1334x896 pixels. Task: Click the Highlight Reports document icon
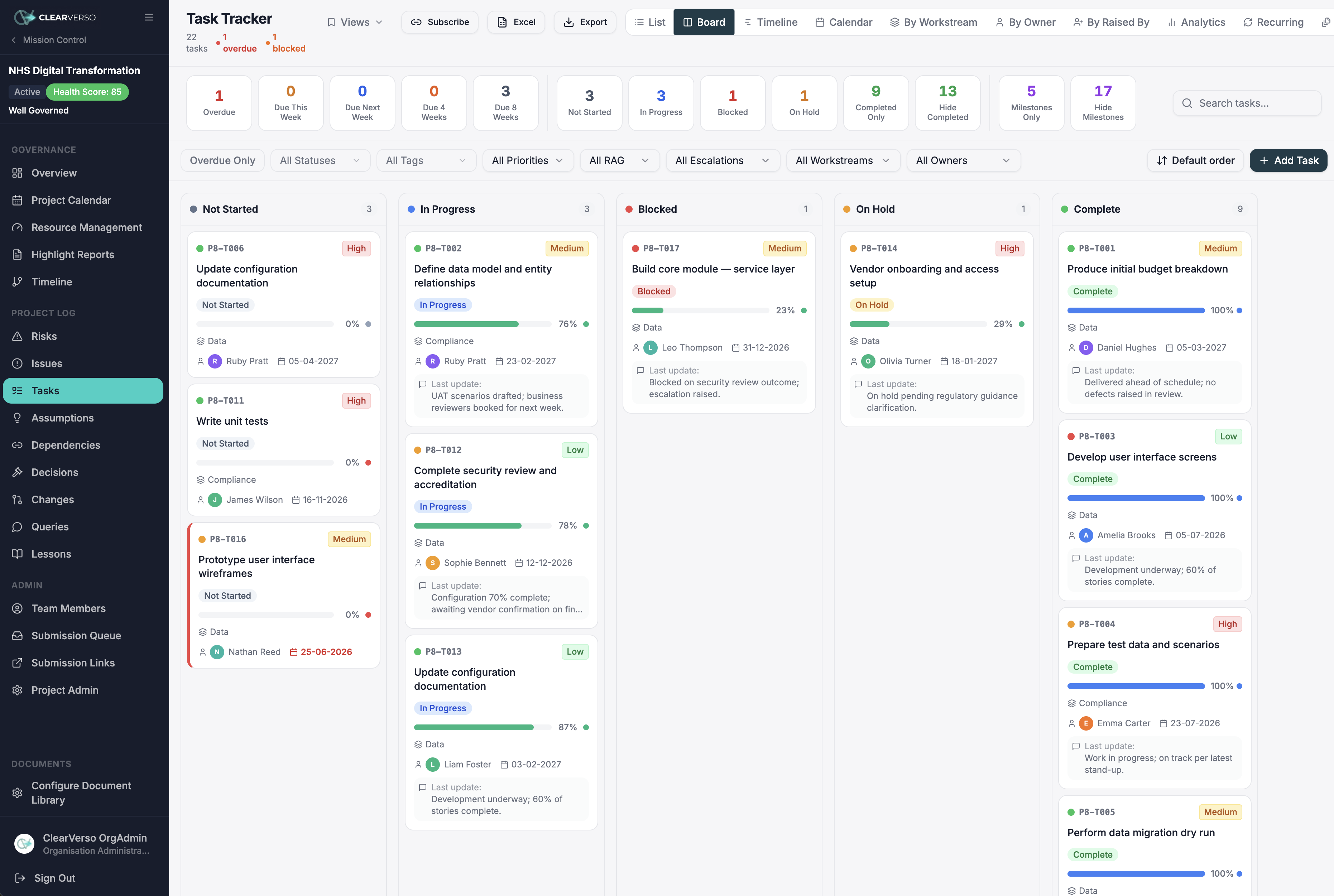[x=17, y=254]
